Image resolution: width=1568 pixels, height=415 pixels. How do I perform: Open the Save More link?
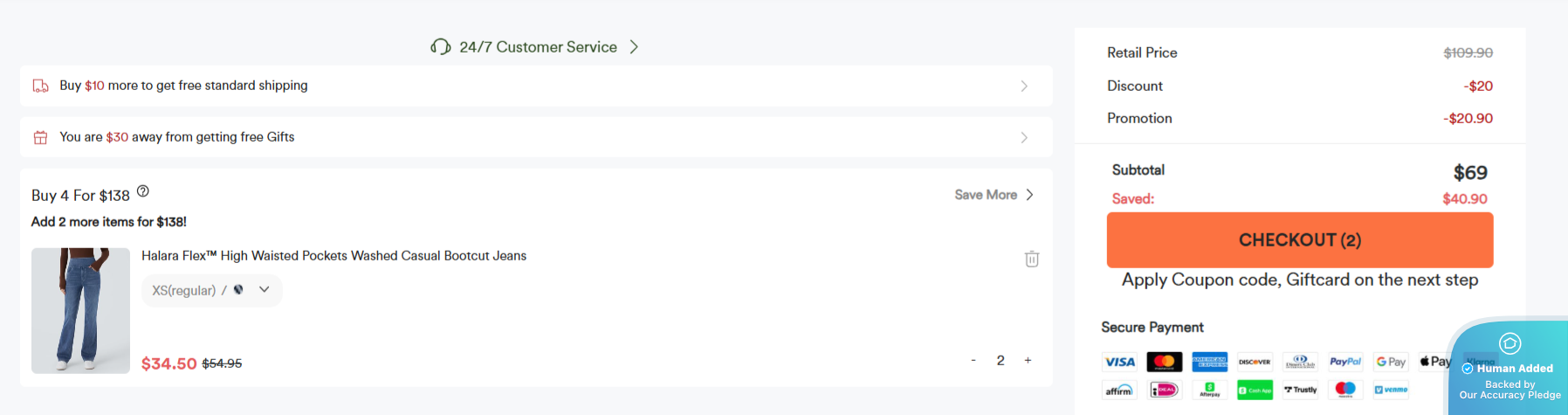tap(994, 195)
